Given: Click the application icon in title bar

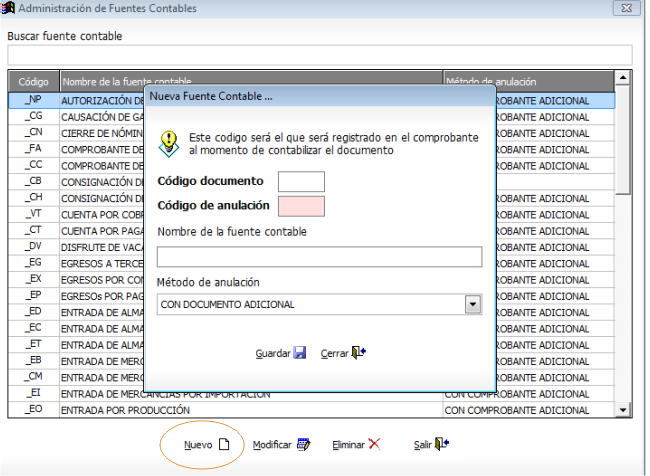Looking at the screenshot, I should click(8, 8).
